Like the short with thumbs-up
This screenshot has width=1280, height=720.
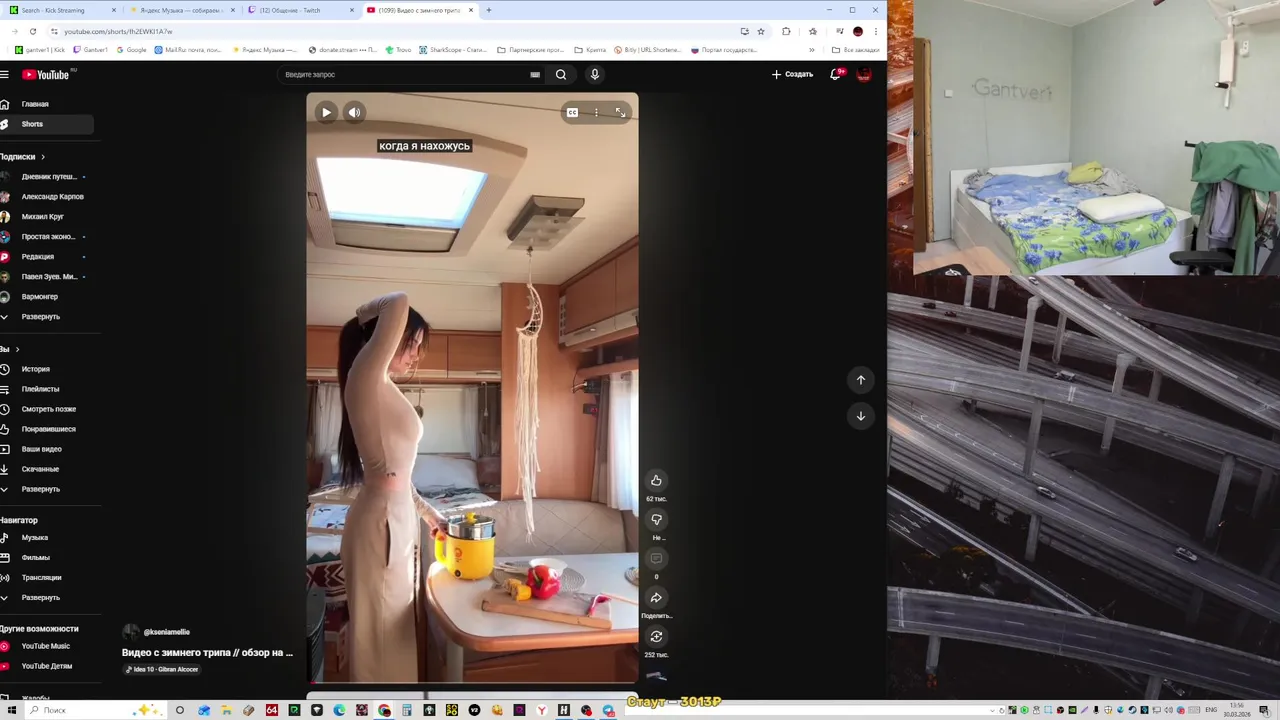[x=656, y=480]
